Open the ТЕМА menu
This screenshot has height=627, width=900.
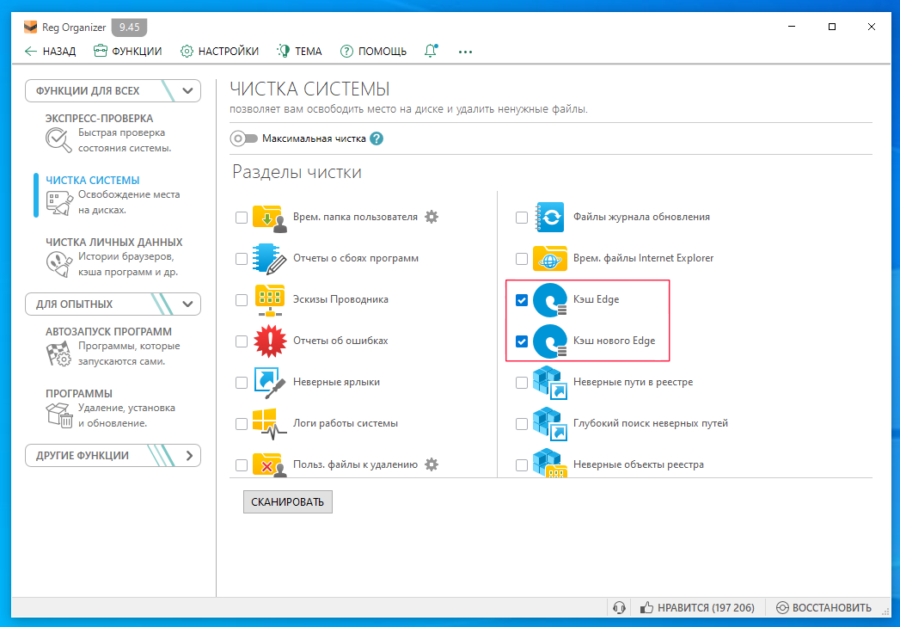click(299, 51)
